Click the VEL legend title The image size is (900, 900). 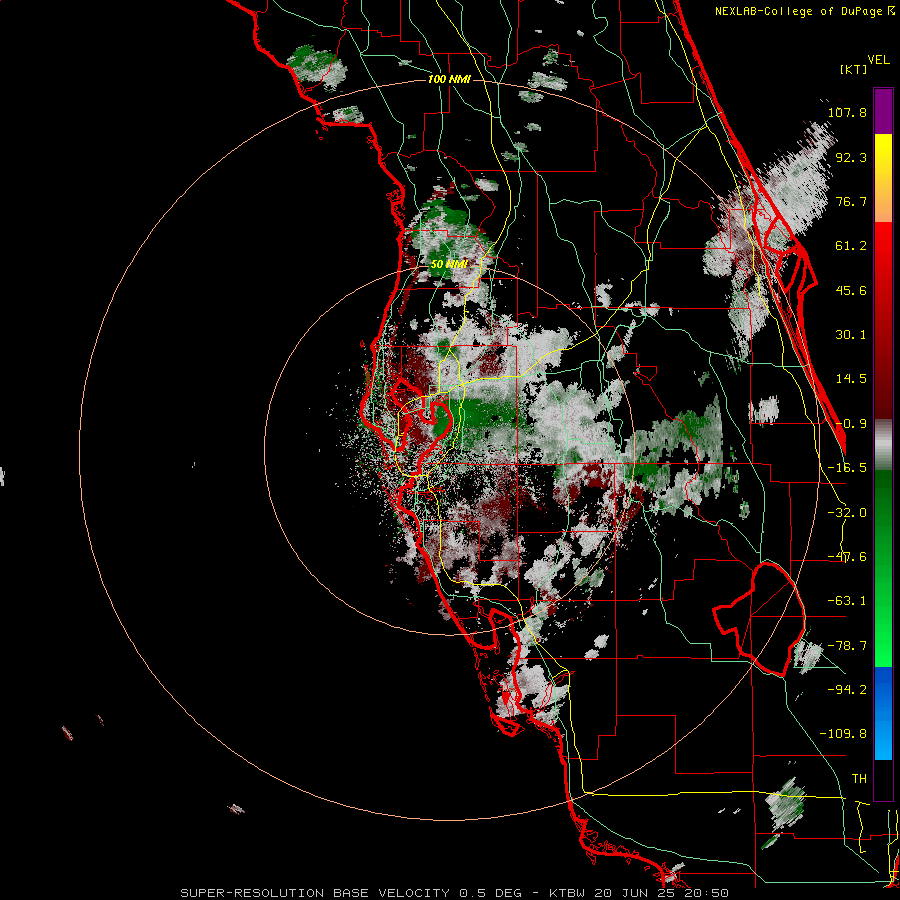(x=878, y=60)
